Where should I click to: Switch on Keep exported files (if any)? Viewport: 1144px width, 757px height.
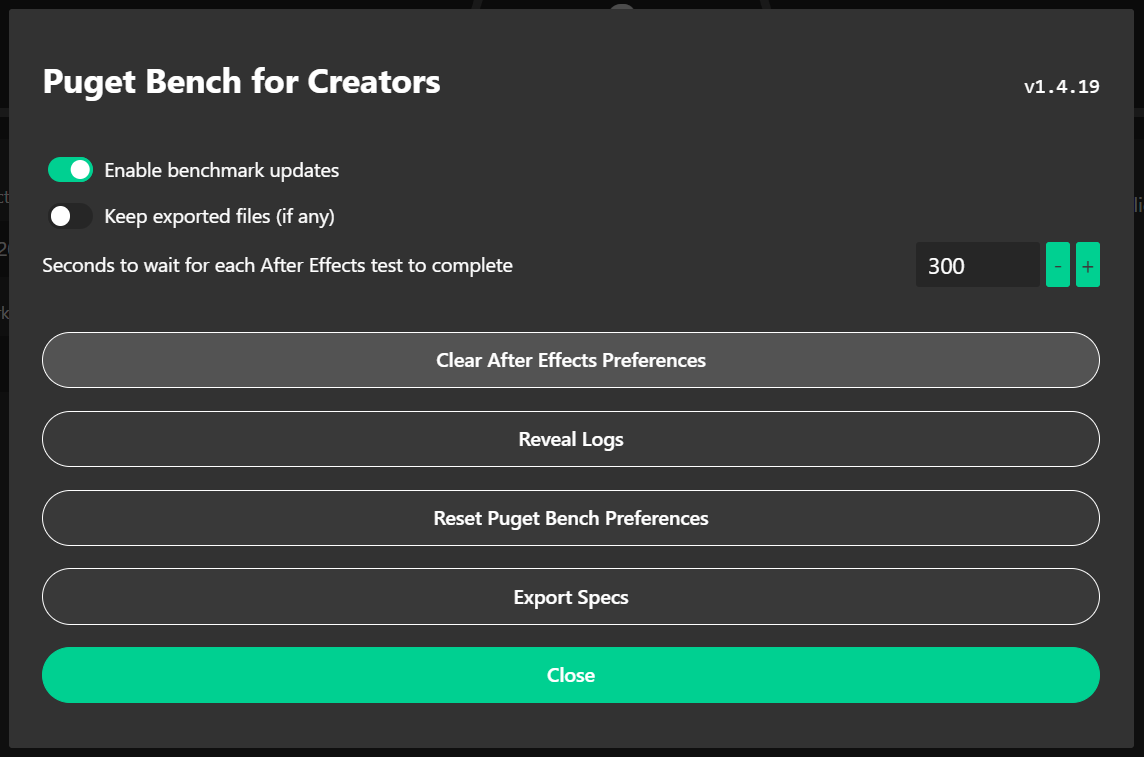click(x=70, y=215)
